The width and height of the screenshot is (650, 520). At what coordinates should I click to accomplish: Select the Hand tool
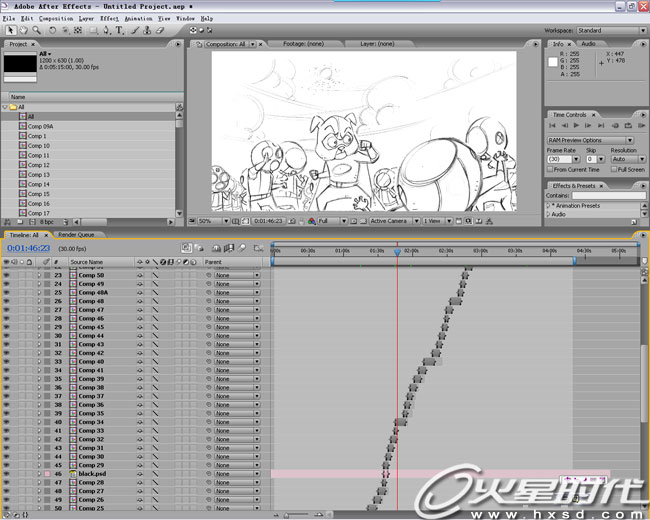click(x=24, y=30)
